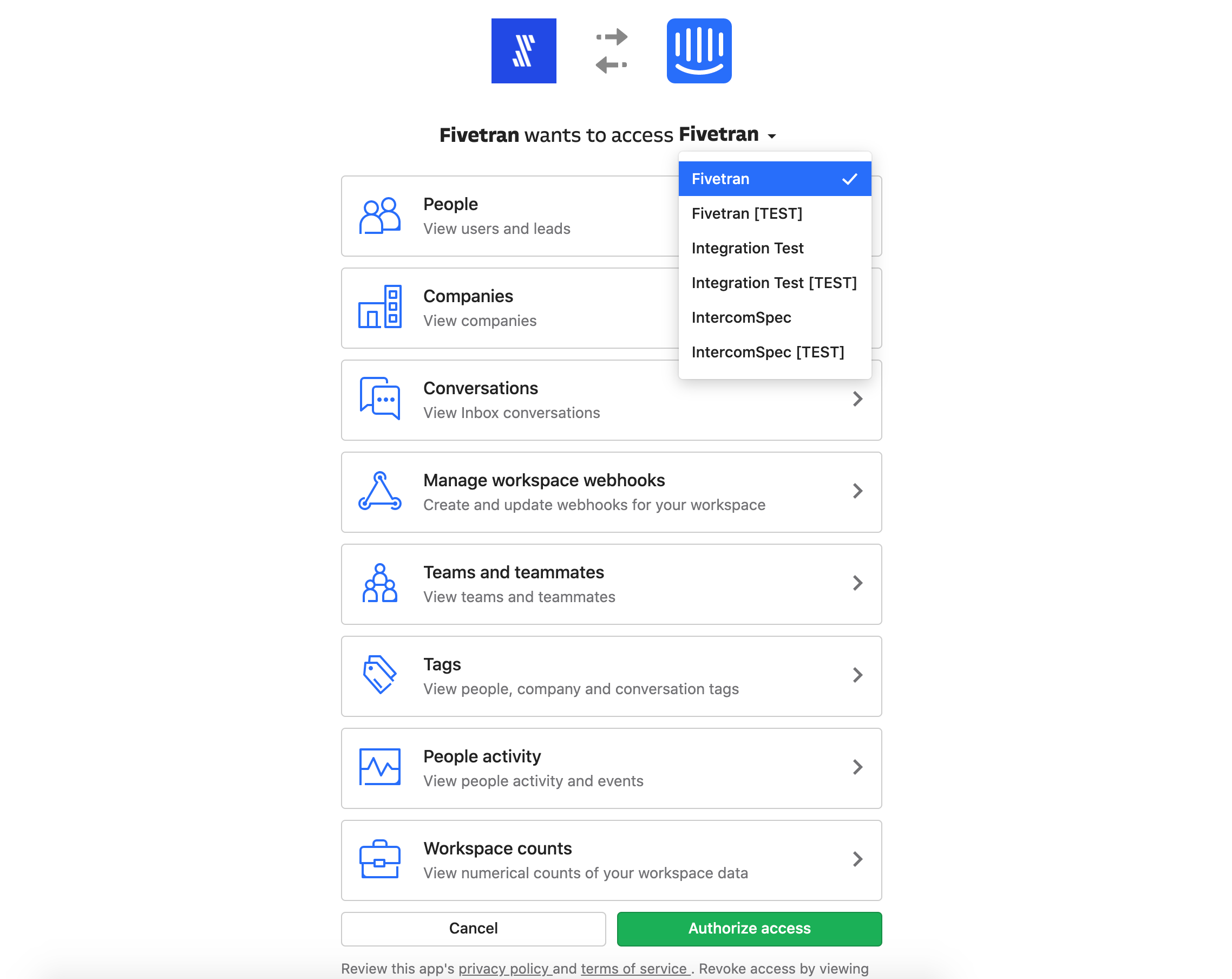Expand the Manage workspace webhooks chevron
The width and height of the screenshot is (1232, 979).
(857, 491)
